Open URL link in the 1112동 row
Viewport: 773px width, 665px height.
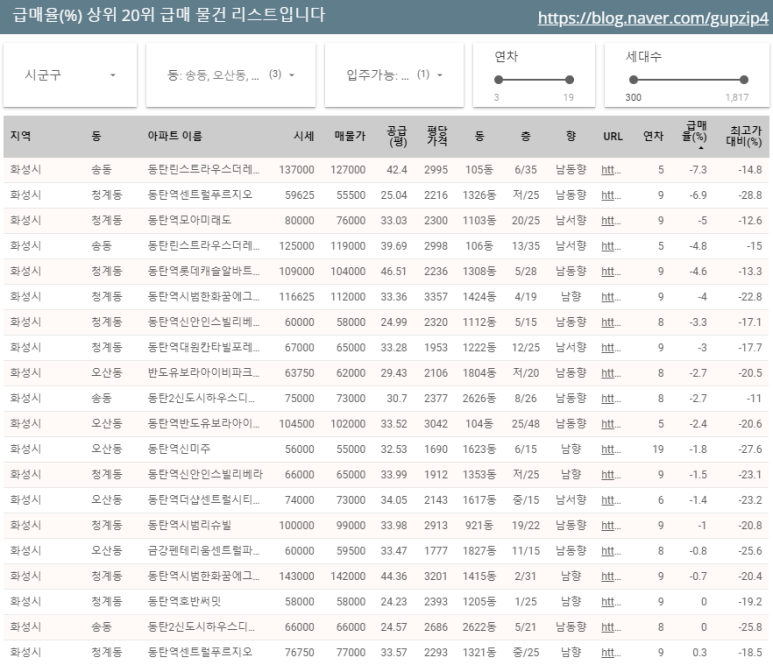pos(611,322)
